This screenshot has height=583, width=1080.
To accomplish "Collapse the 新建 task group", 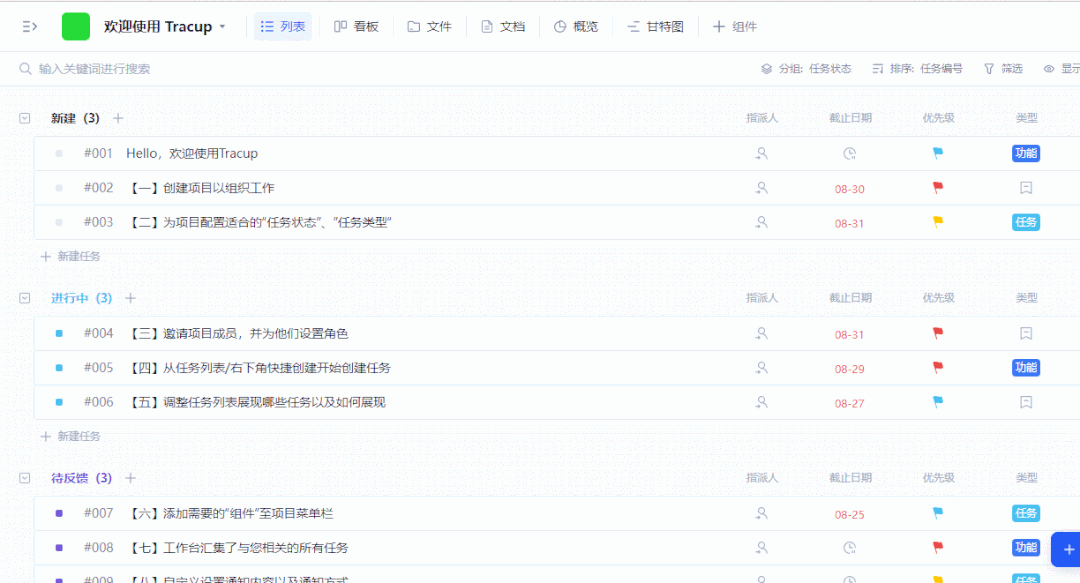I will tap(25, 118).
